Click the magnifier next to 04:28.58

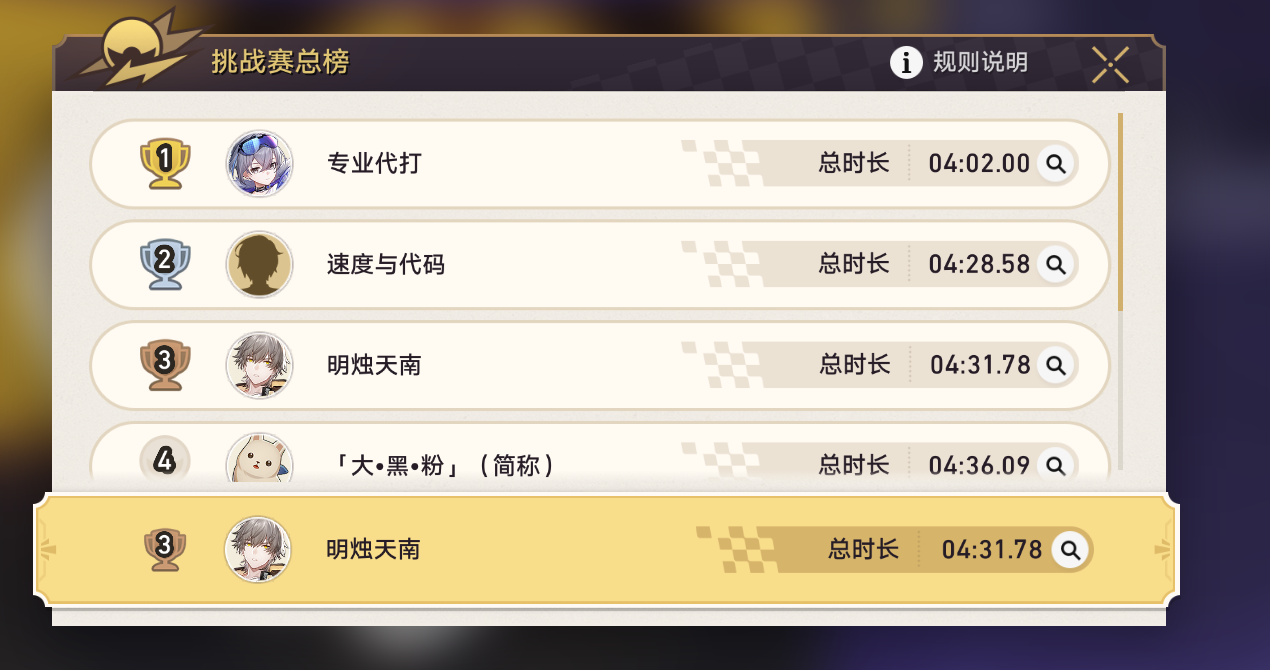tap(1055, 264)
